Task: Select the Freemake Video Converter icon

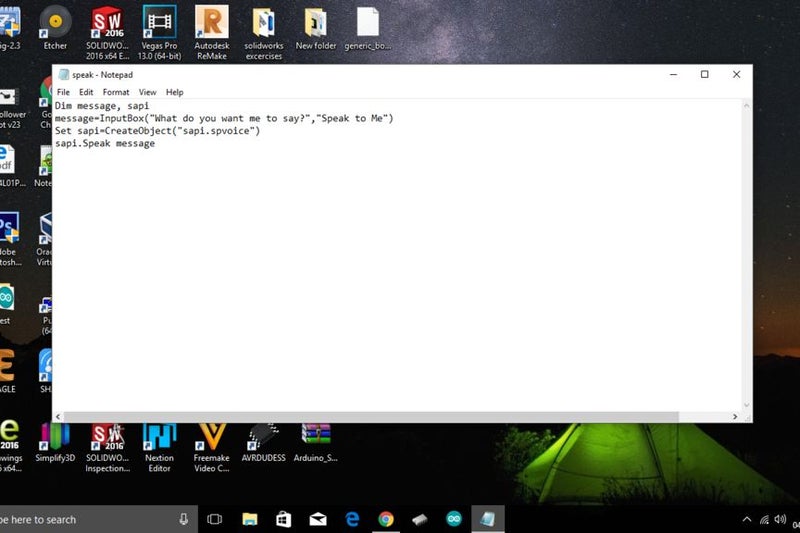Action: tap(212, 448)
